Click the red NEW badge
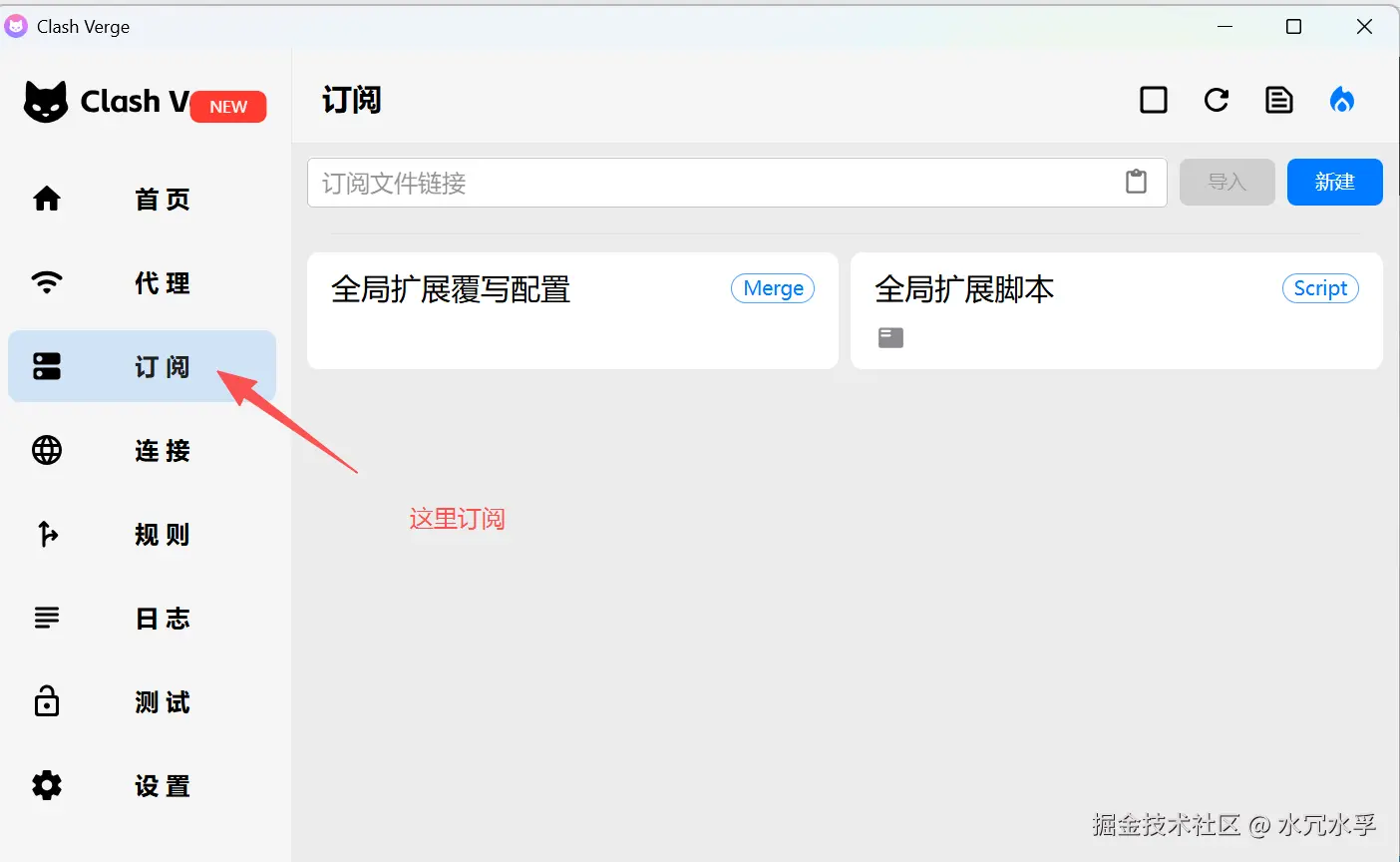The height and width of the screenshot is (862, 1400). (x=228, y=107)
